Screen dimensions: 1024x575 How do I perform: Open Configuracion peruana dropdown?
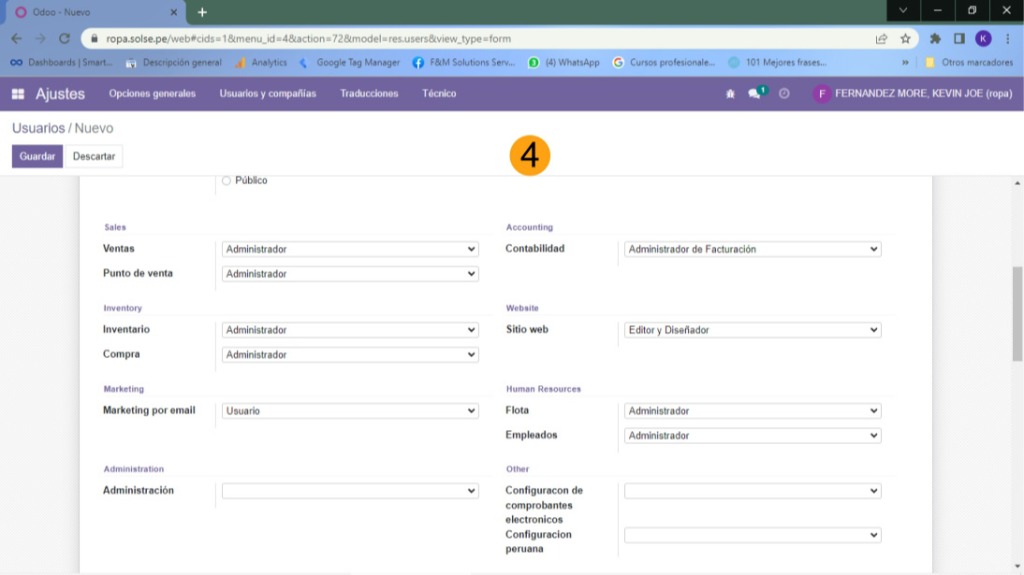[752, 535]
